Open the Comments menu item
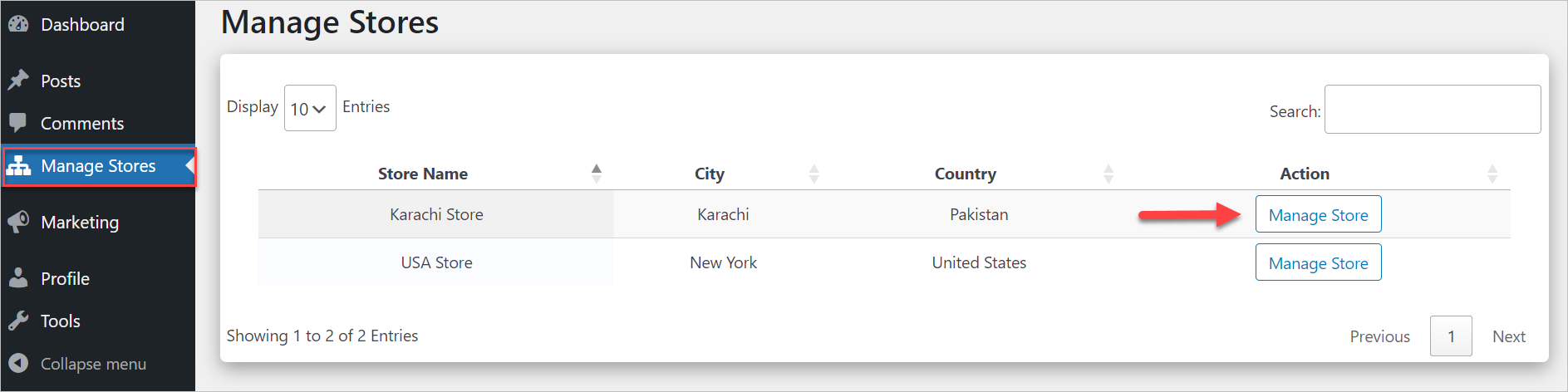 point(82,123)
